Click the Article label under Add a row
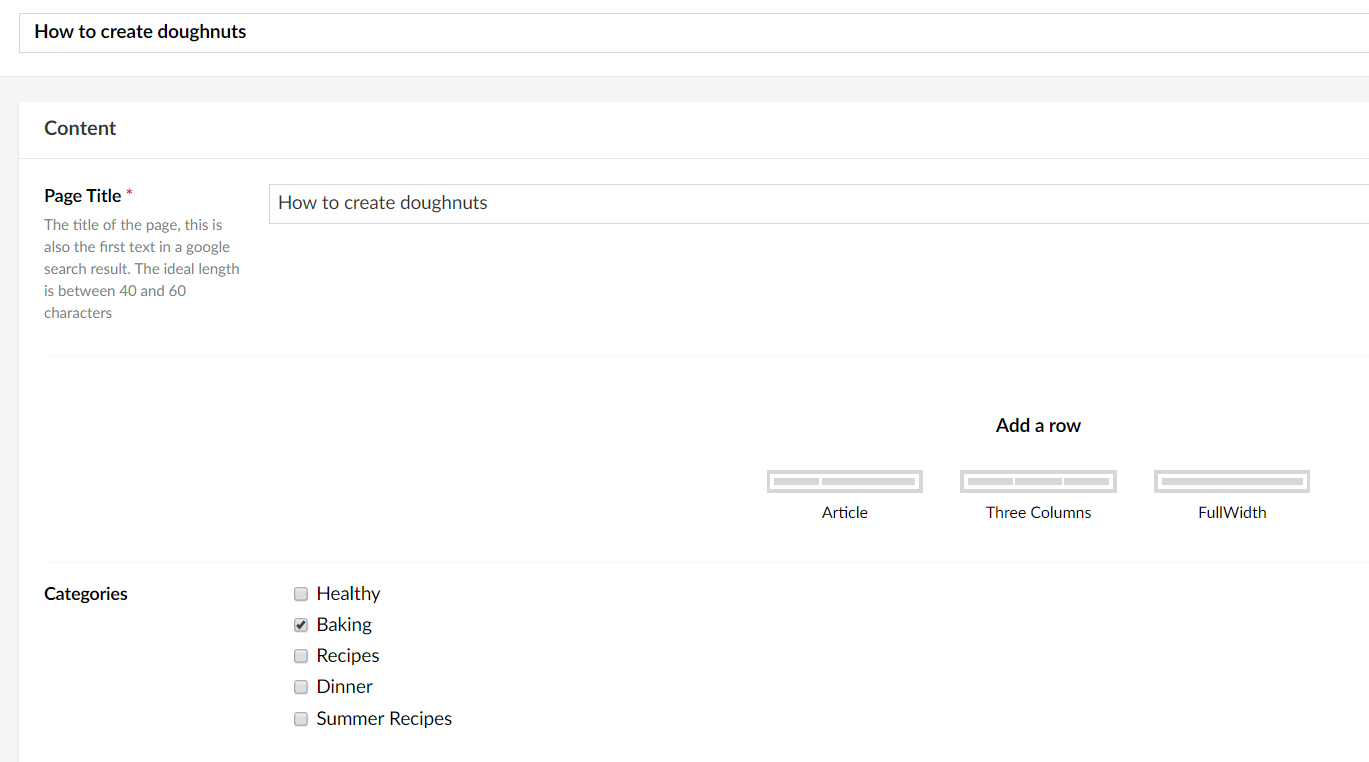Viewport: 1369px width, 762px height. 844,512
